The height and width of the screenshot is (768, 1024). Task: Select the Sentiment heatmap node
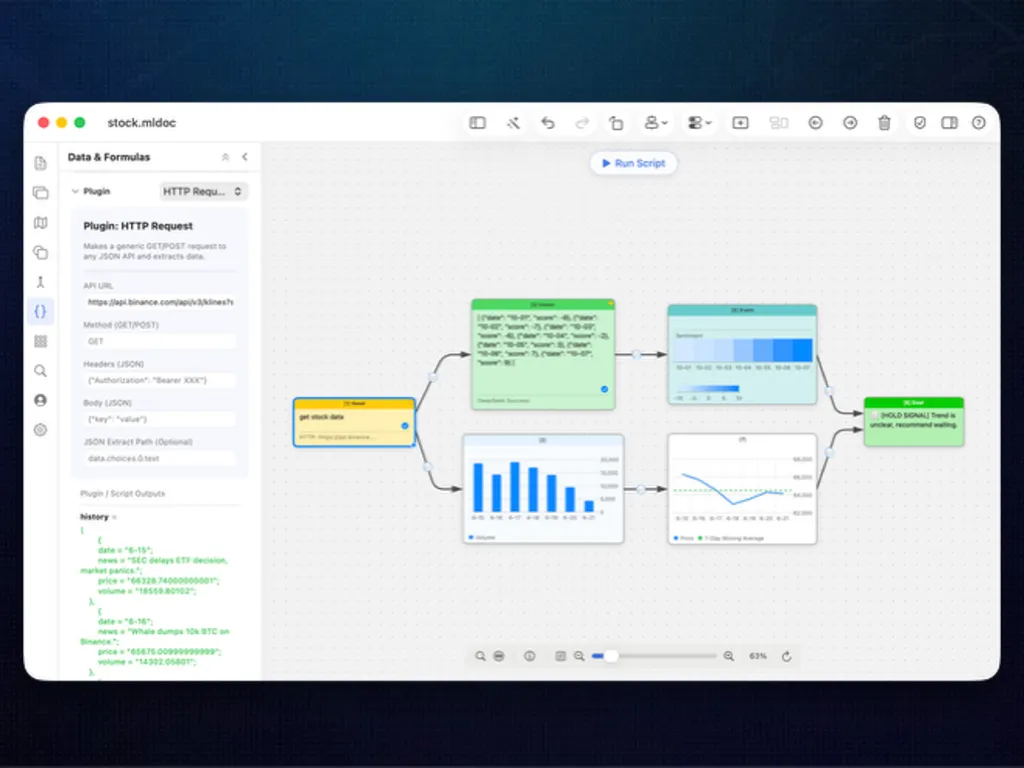coord(742,355)
